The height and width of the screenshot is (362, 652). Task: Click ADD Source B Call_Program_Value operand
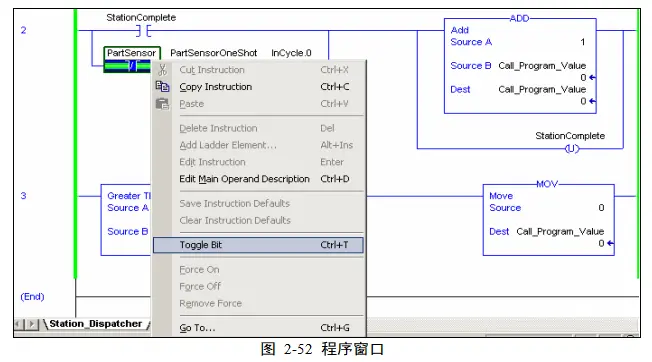542,66
